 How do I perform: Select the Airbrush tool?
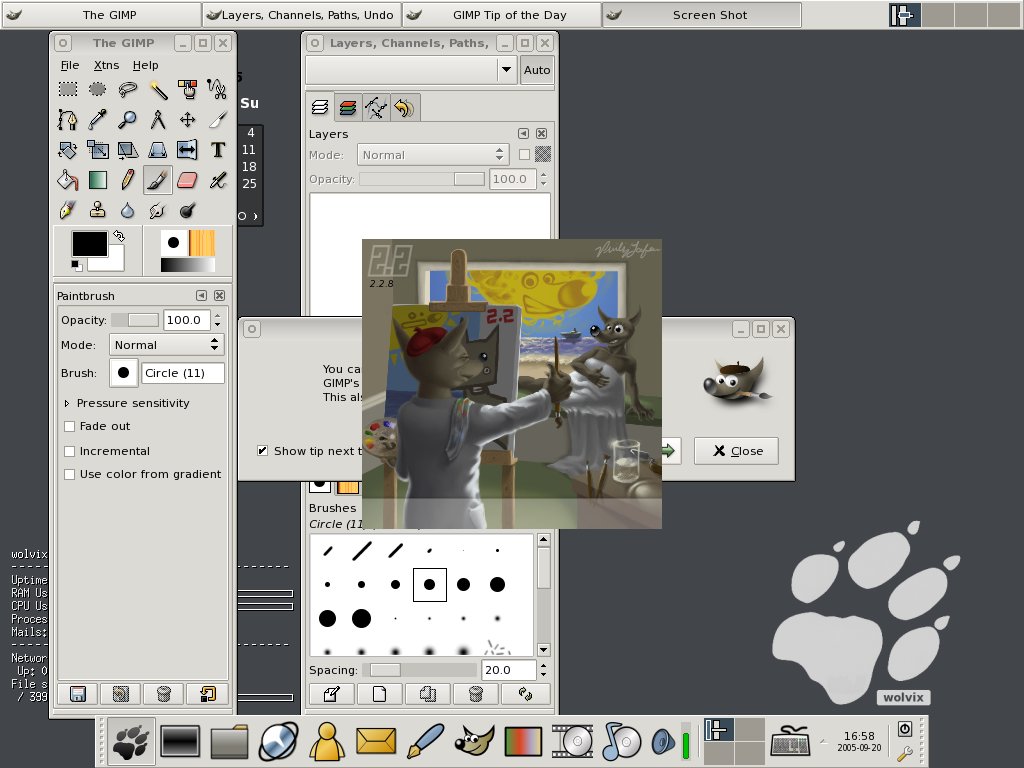pos(217,180)
